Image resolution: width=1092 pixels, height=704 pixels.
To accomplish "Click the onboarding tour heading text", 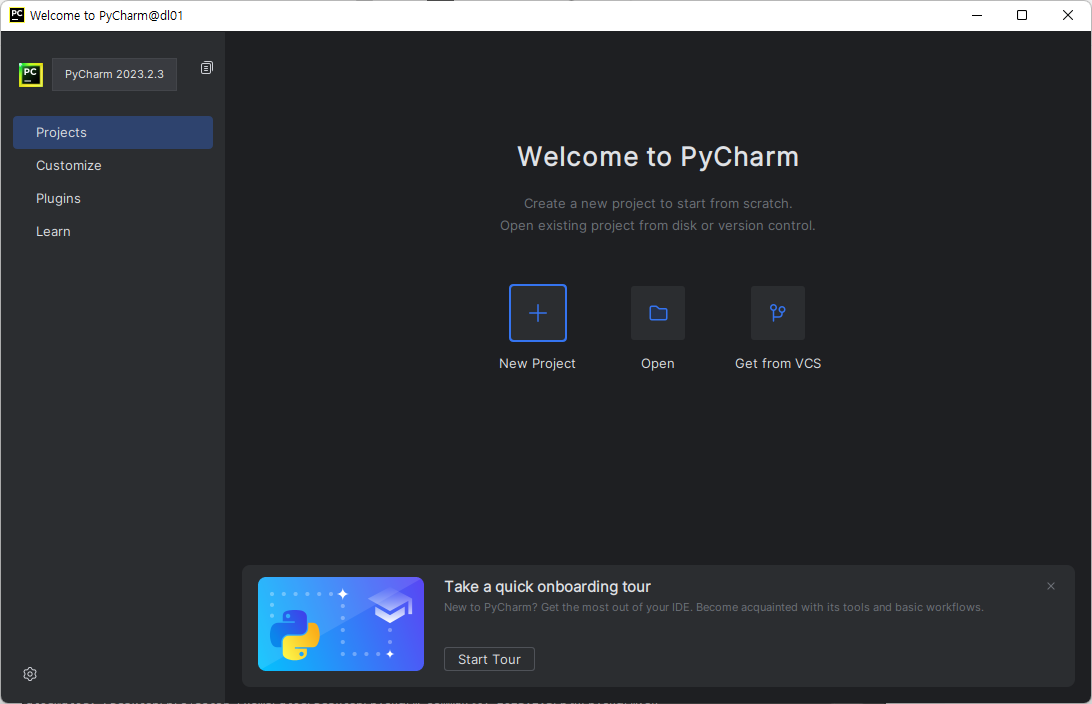I will click(547, 586).
